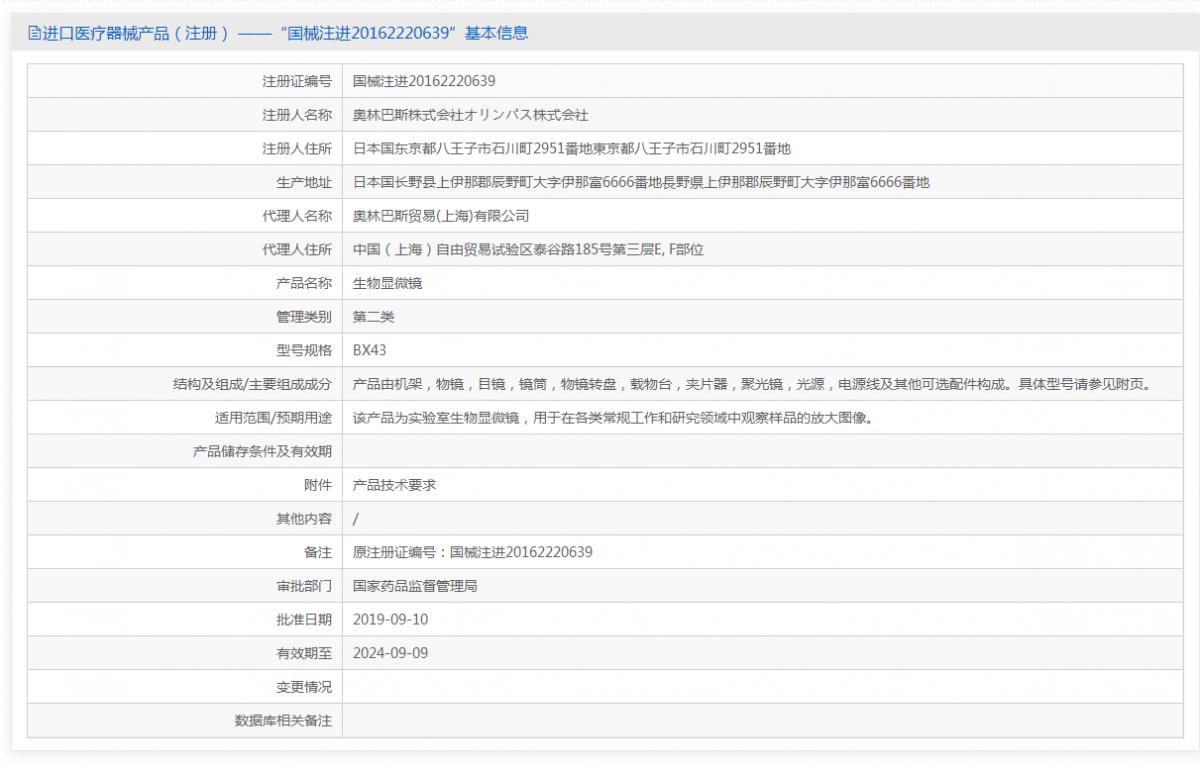Select the 东京都八王子市石川町2951番地 address value
The height and width of the screenshot is (769, 1200).
click(572, 149)
